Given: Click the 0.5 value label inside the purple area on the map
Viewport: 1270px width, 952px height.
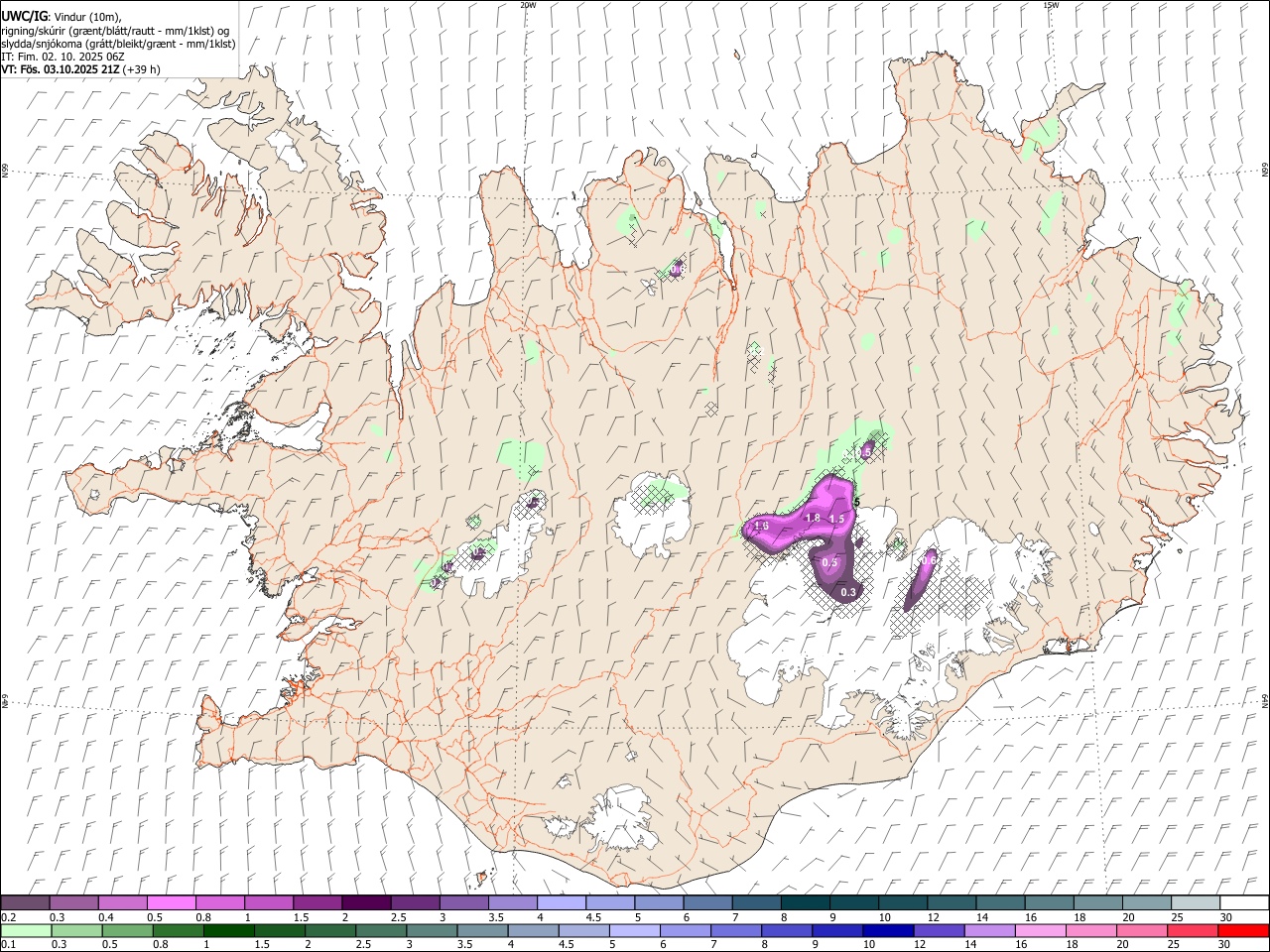Looking at the screenshot, I should [x=830, y=563].
